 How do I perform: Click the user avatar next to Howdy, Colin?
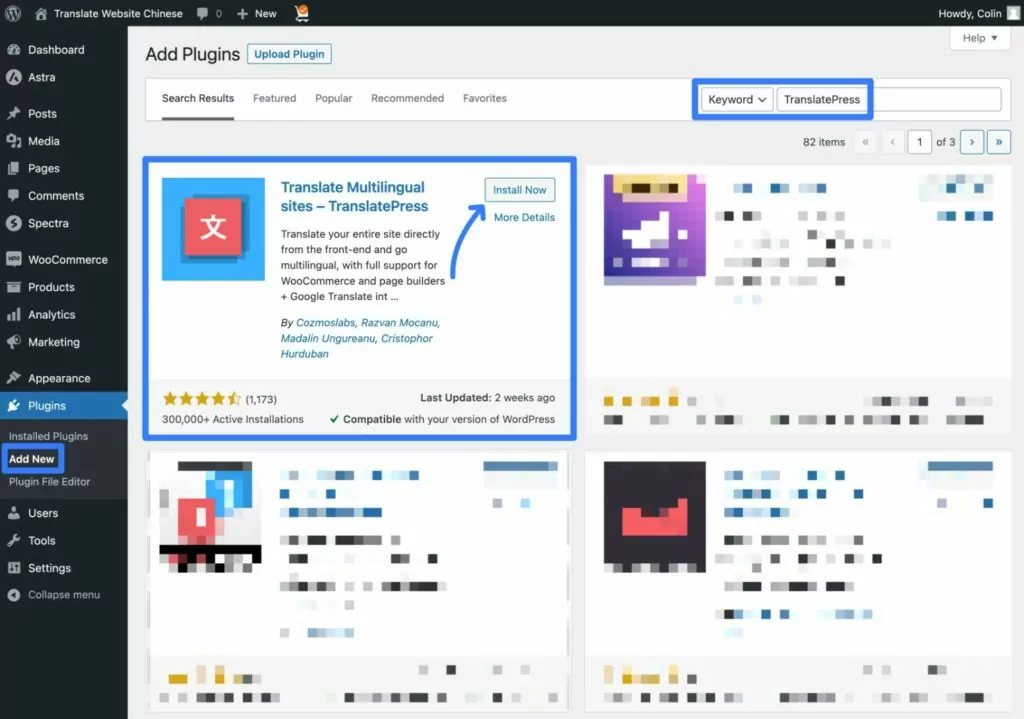[1014, 13]
